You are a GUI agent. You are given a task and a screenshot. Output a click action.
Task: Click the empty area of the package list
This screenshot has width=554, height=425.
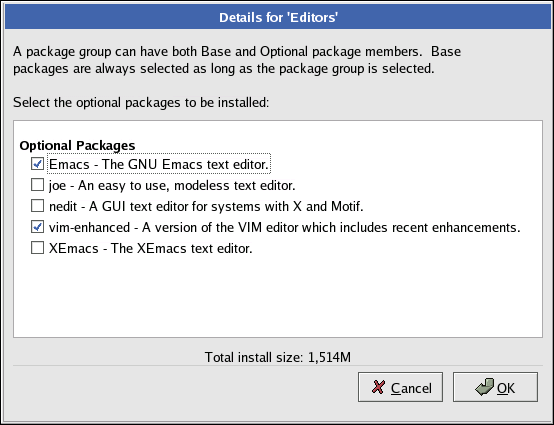278,297
